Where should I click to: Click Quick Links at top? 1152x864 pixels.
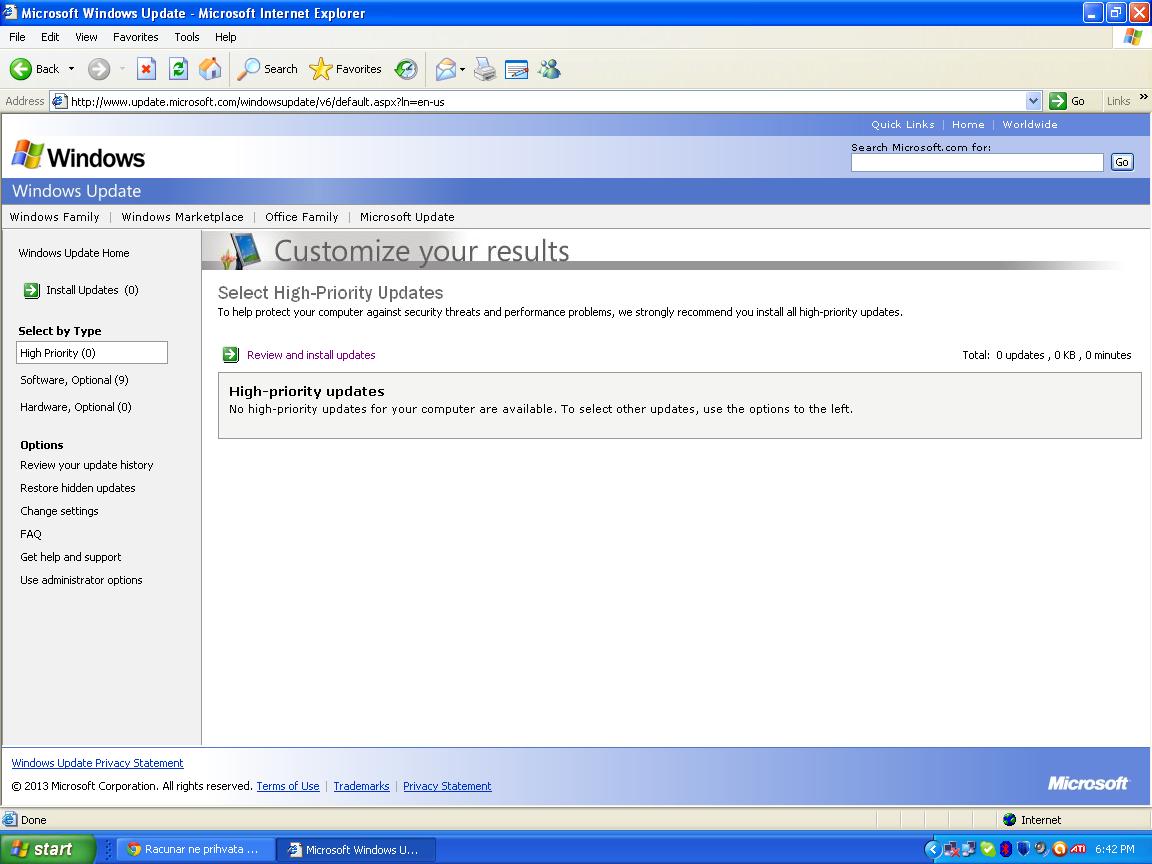[x=903, y=124]
